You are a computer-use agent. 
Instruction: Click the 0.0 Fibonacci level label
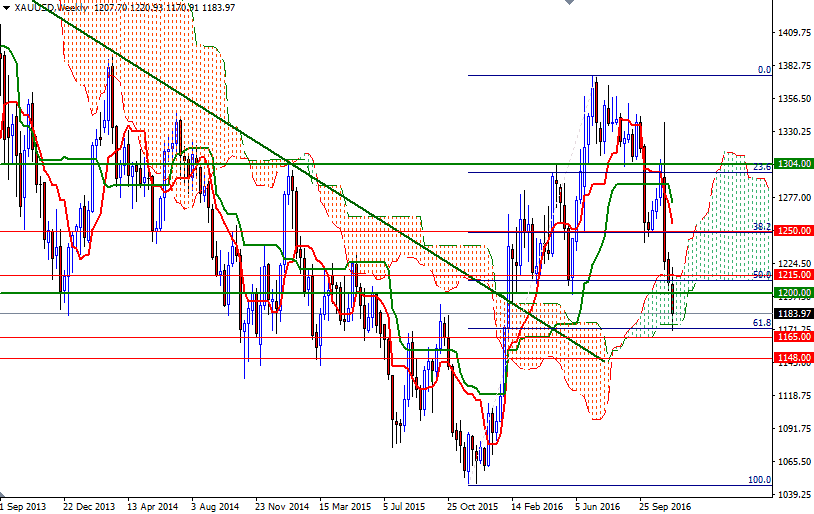[763, 70]
